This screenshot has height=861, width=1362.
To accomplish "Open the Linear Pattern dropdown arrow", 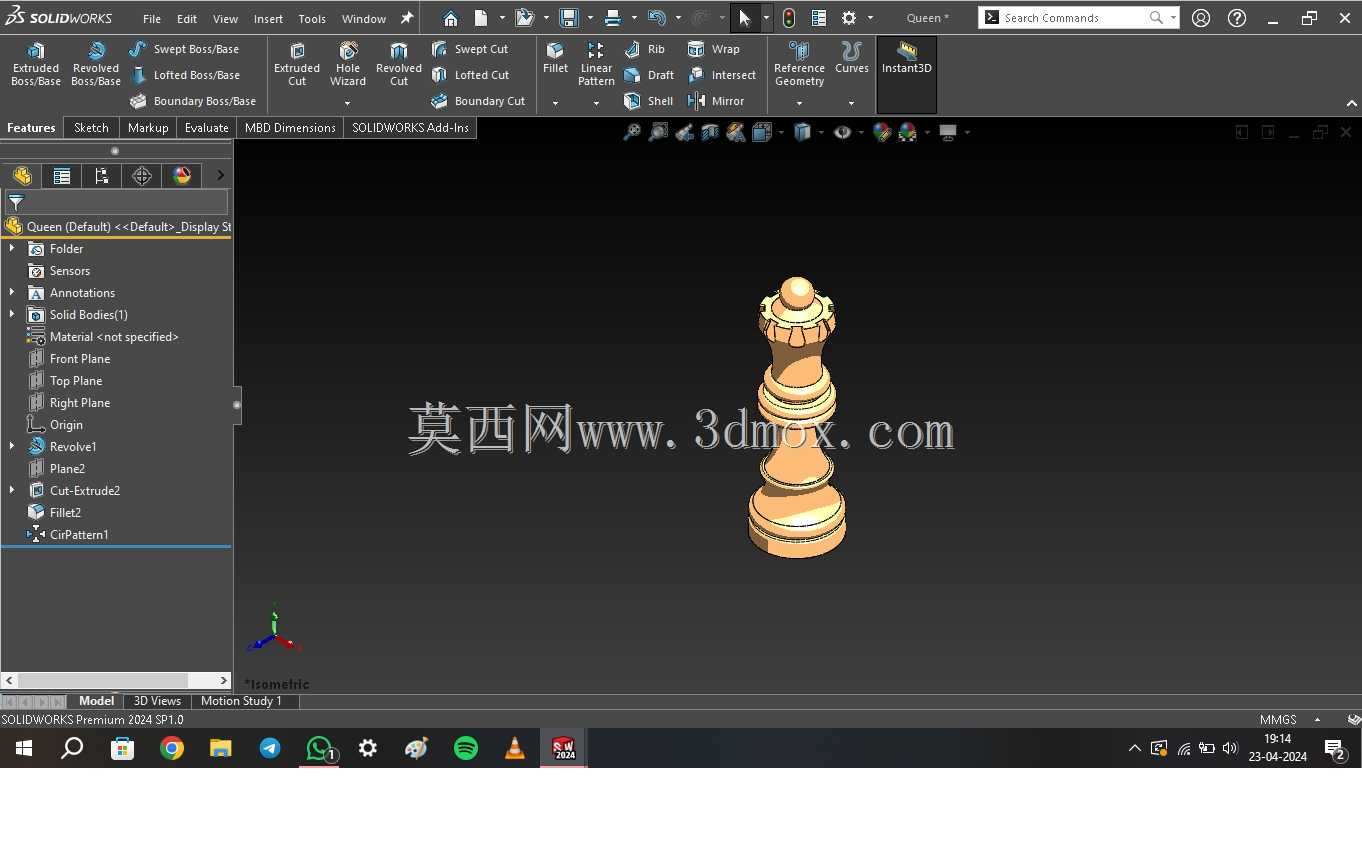I will click(596, 103).
